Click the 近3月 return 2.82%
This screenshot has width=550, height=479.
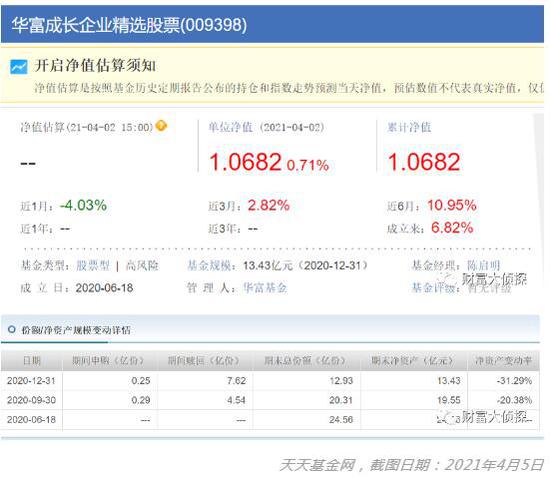269,205
